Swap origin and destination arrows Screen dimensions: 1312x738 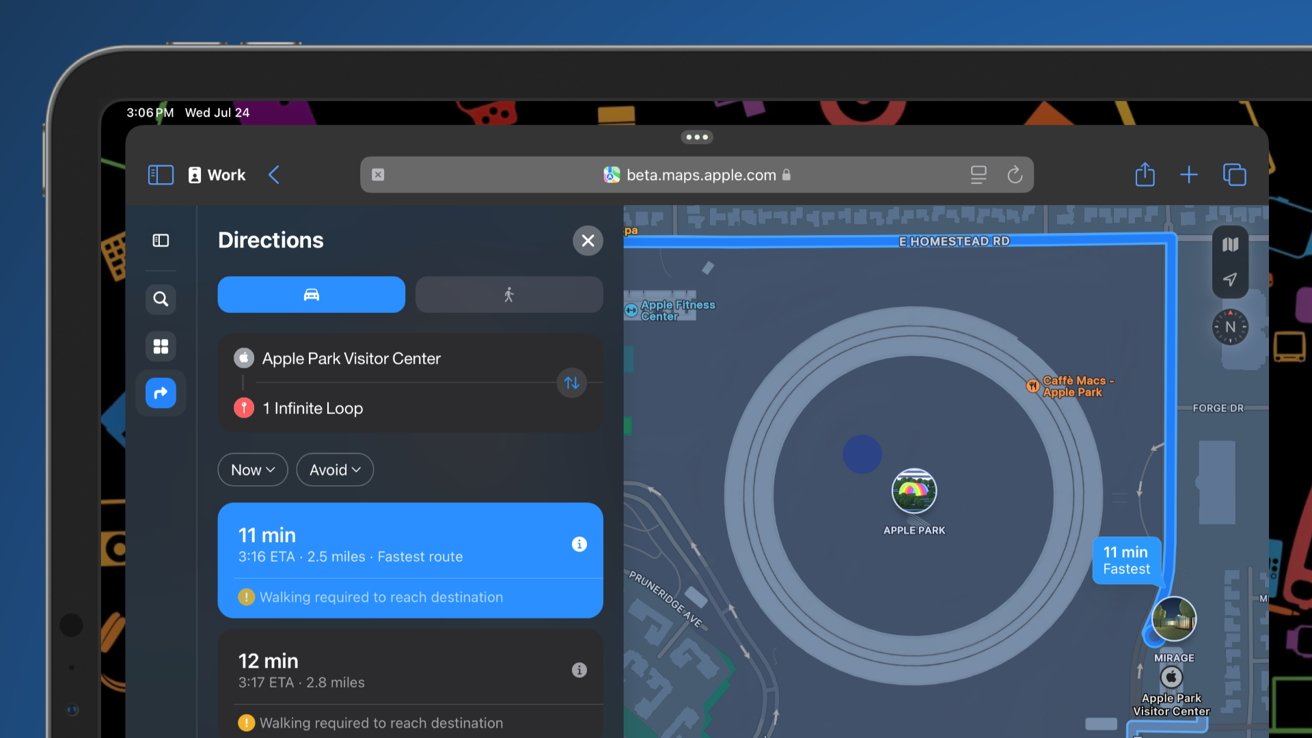point(572,383)
